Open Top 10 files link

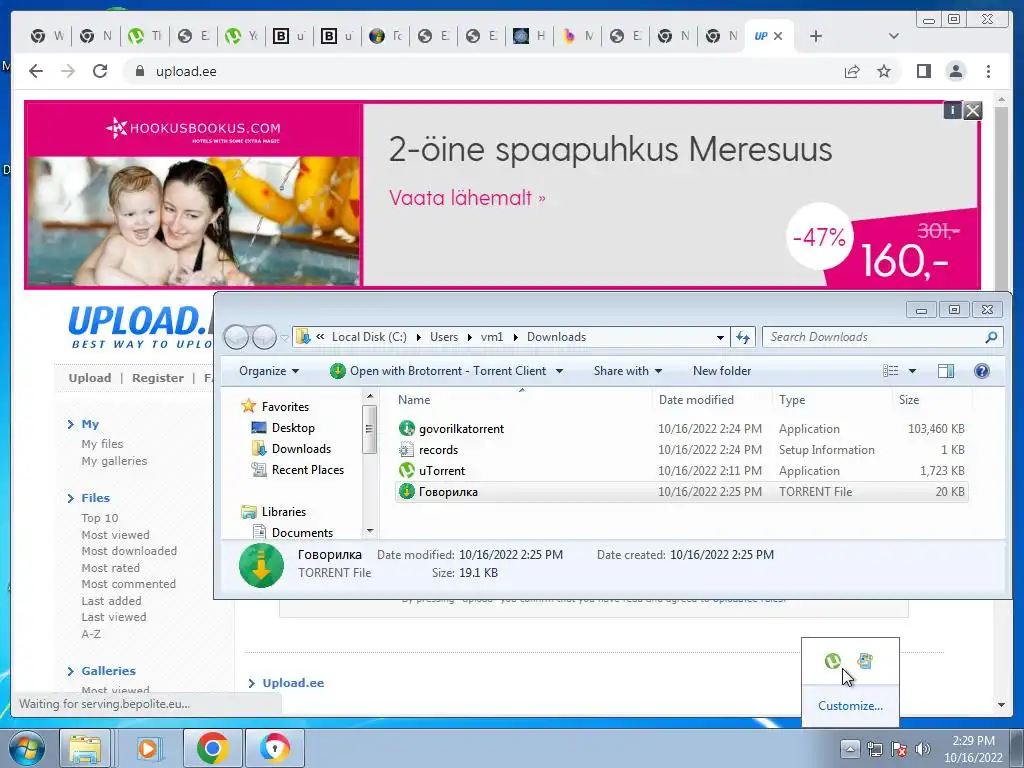(100, 518)
